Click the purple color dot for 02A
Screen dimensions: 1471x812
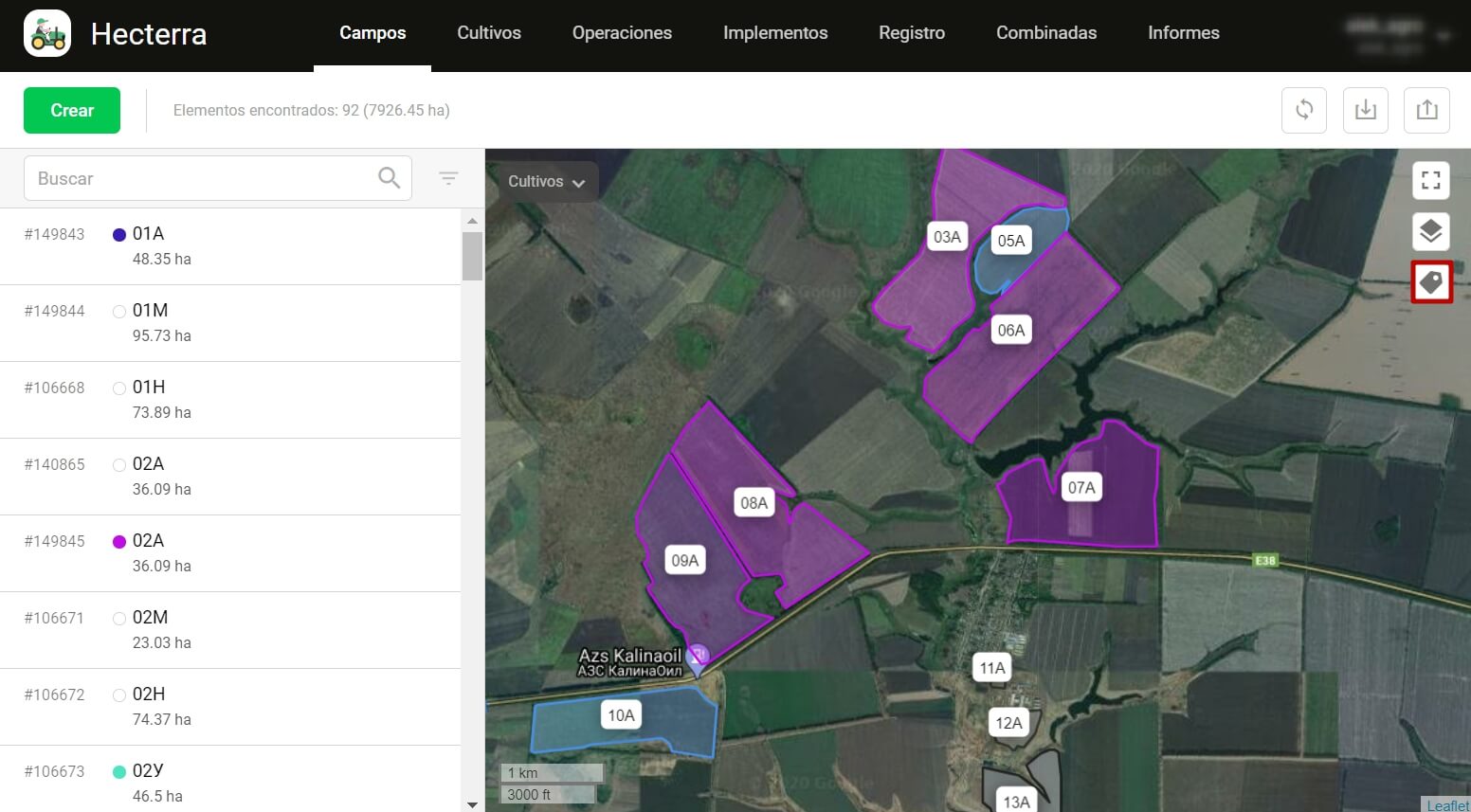(x=119, y=542)
